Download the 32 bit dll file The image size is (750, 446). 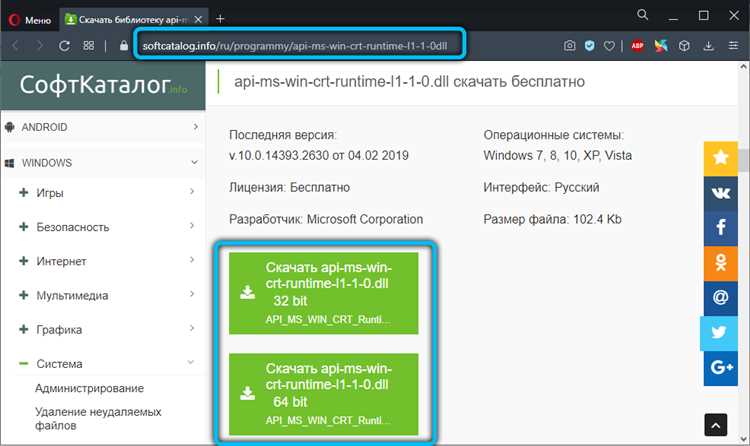pyautogui.click(x=323, y=293)
